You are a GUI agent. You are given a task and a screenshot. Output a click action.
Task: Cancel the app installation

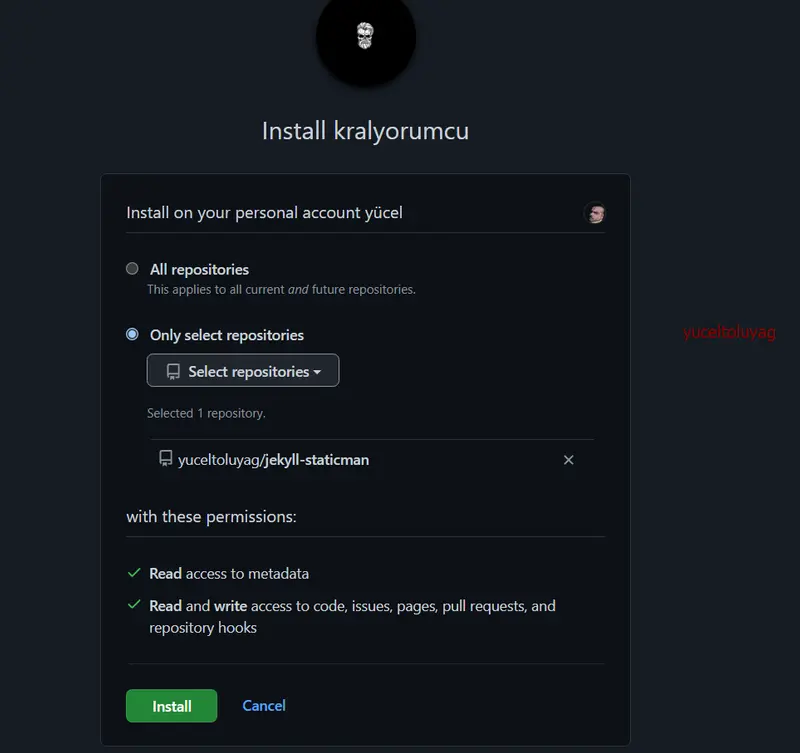click(x=264, y=706)
